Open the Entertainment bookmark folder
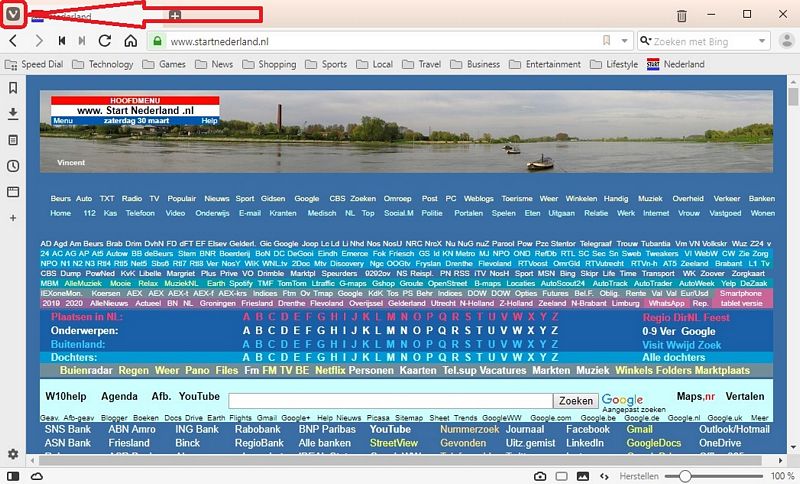The image size is (800, 484). tap(545, 64)
